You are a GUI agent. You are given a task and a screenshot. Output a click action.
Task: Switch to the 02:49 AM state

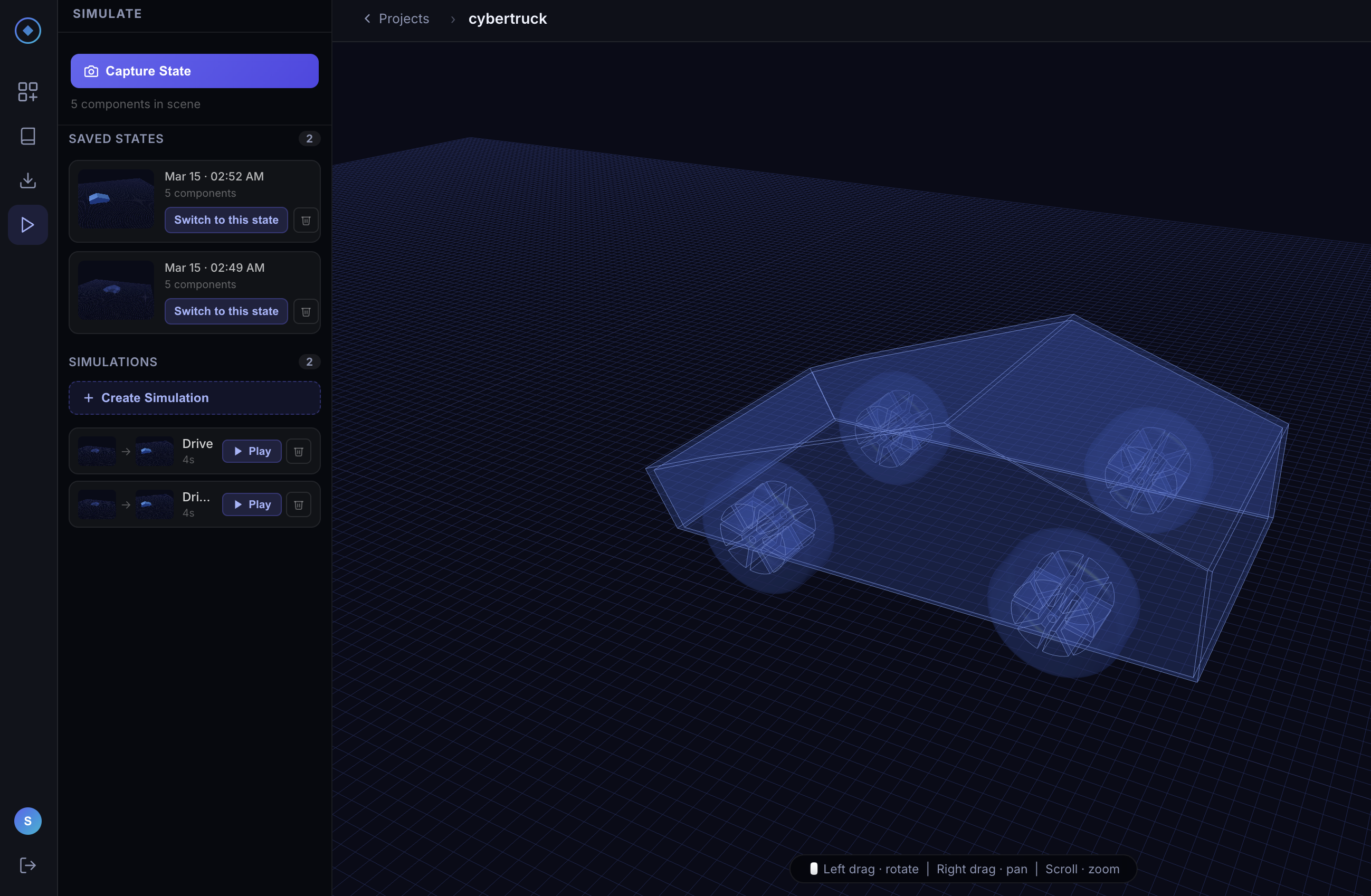pos(226,311)
